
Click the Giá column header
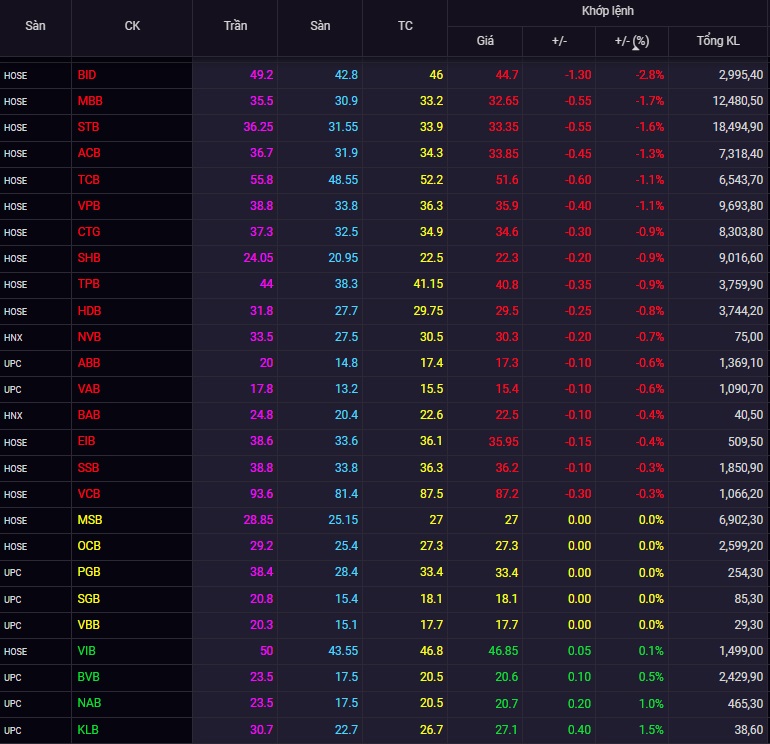pos(485,41)
